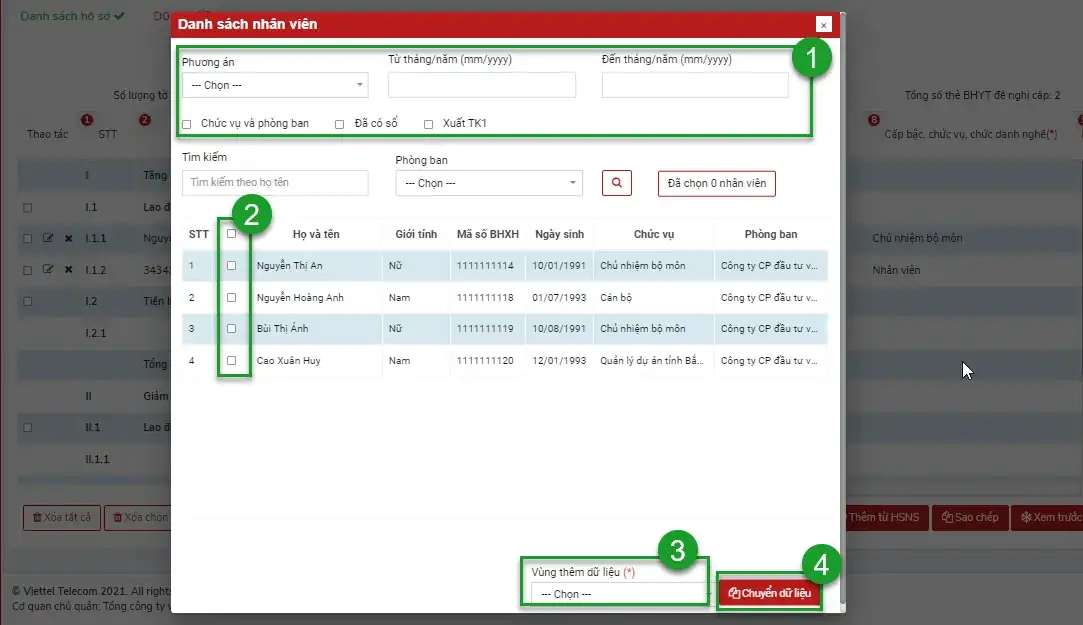Open the Phòng ban filter dropdown
1083x625 pixels.
coord(489,183)
